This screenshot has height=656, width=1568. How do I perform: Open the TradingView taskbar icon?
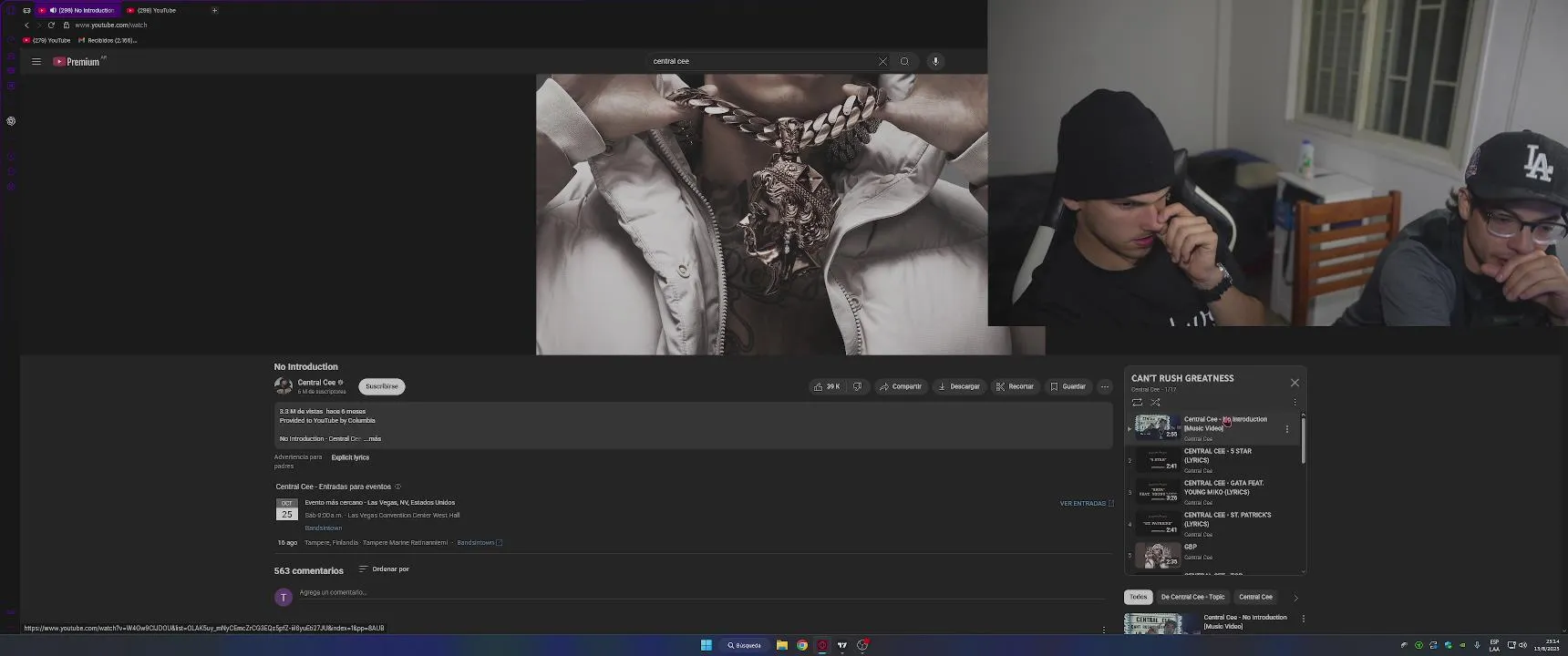click(x=842, y=645)
